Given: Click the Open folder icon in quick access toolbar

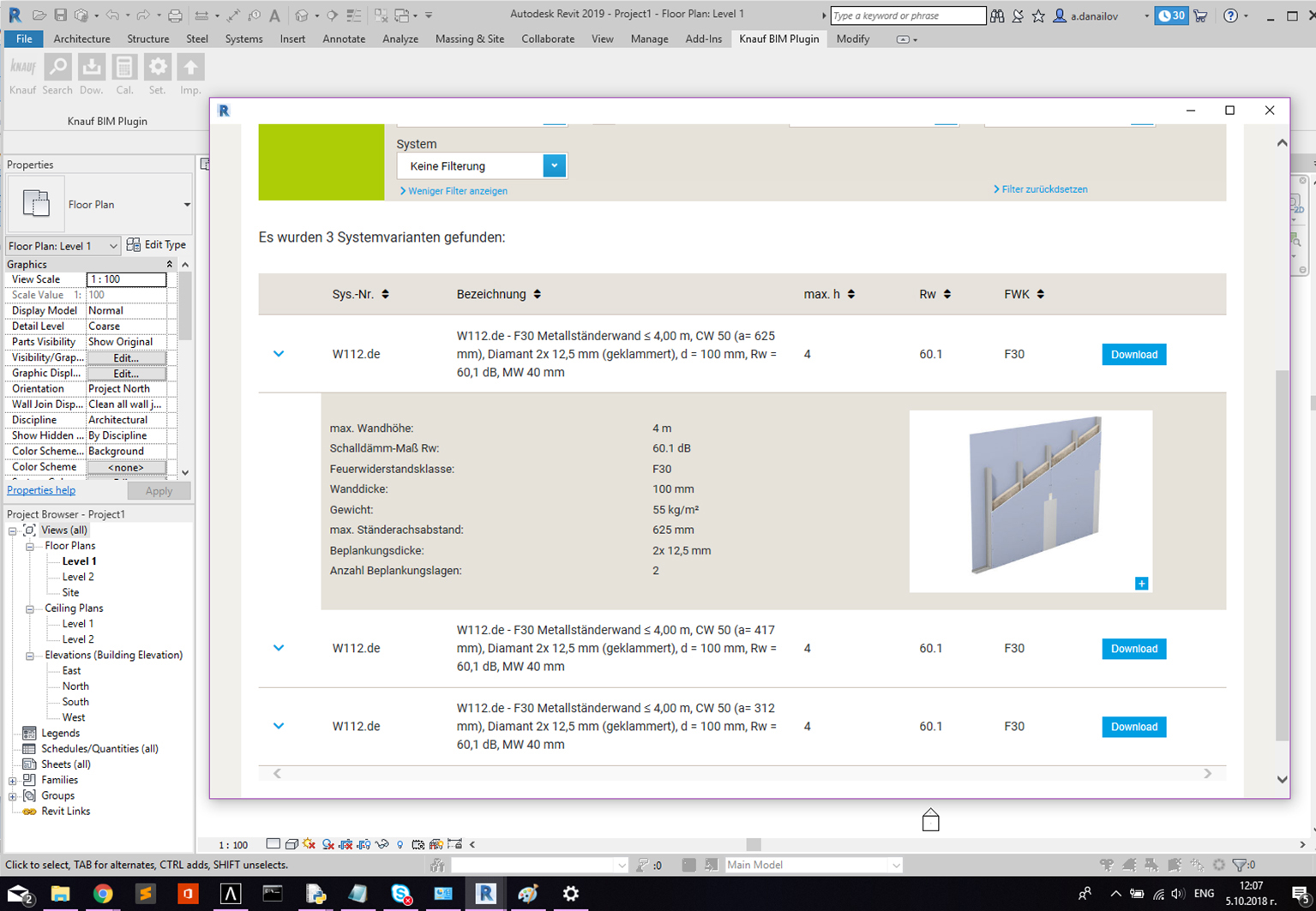Looking at the screenshot, I should pyautogui.click(x=39, y=15).
